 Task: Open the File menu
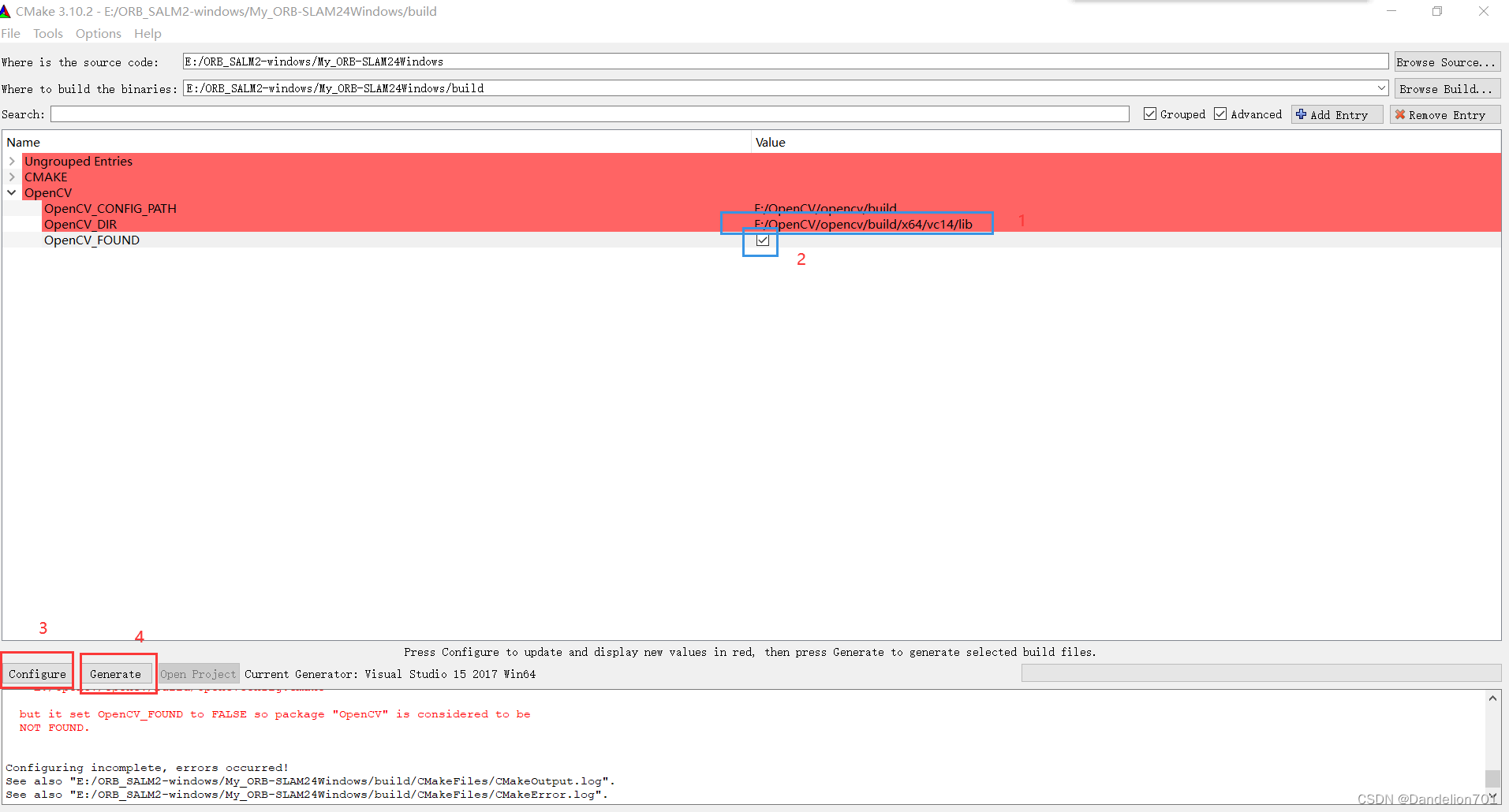[x=11, y=33]
